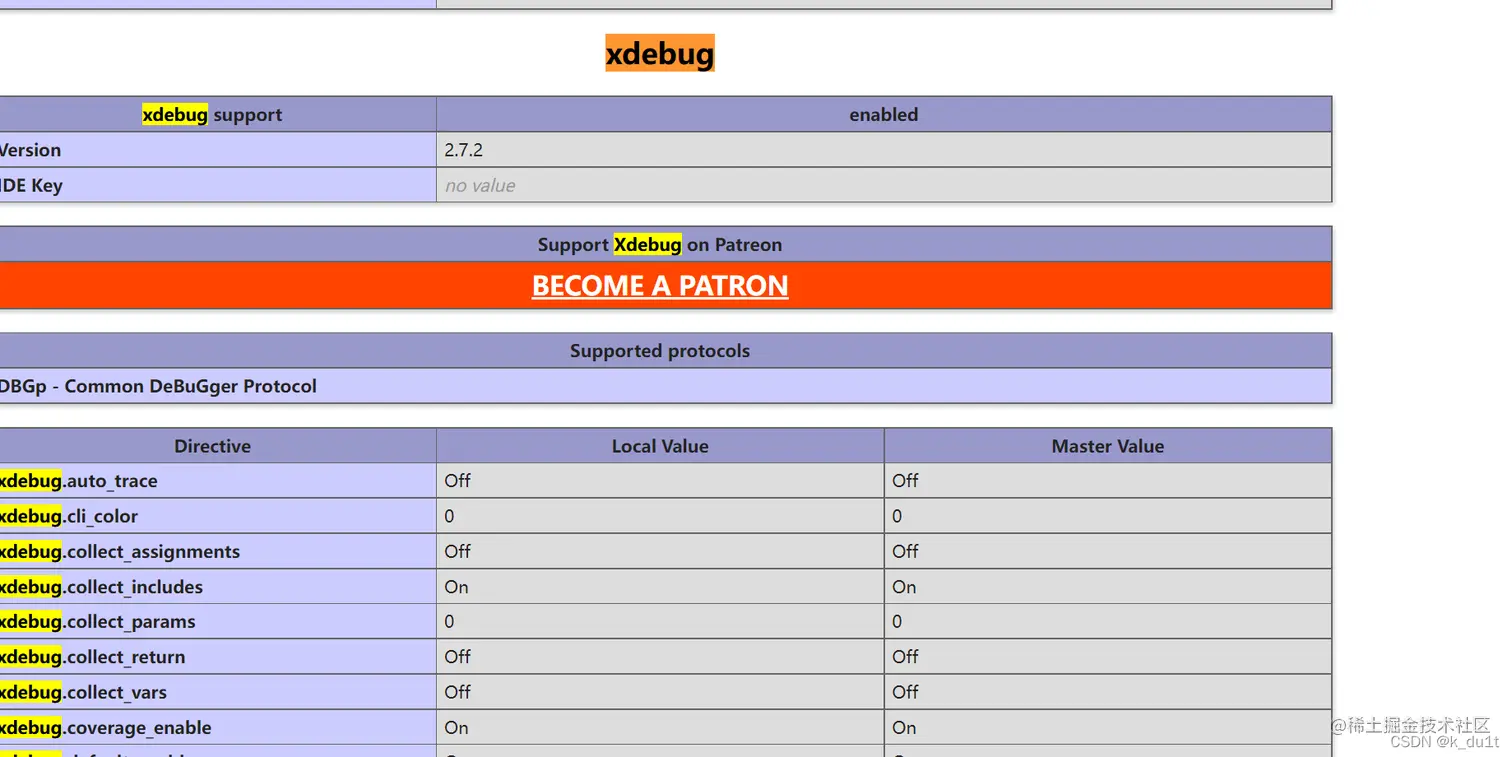The height and width of the screenshot is (757, 1512).
Task: Select the xdebug.collect_vars directive
Action: coord(218,692)
